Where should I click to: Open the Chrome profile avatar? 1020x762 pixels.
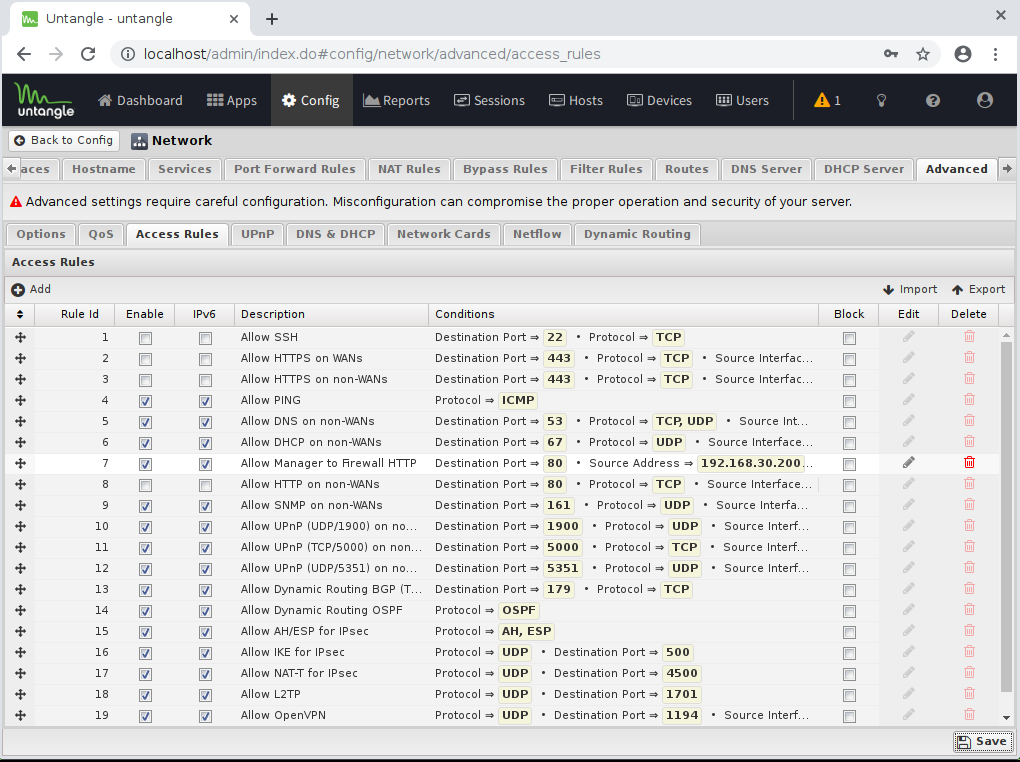tap(963, 54)
